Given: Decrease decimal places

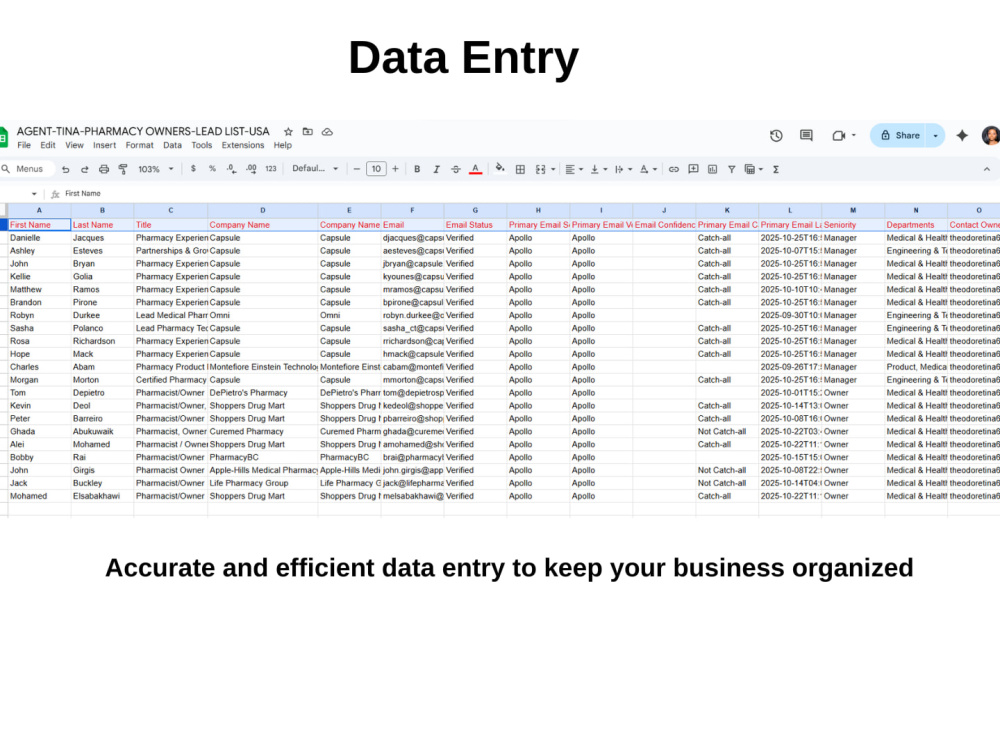Looking at the screenshot, I should [x=232, y=169].
